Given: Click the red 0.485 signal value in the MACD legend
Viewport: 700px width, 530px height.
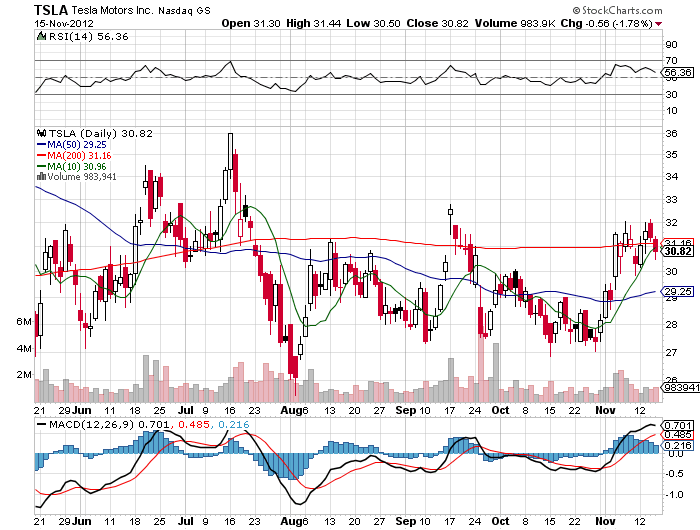Looking at the screenshot, I should pos(194,424).
